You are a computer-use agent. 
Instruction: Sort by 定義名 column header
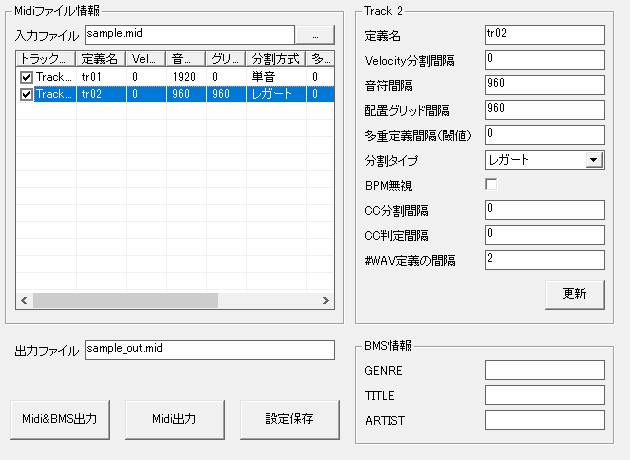100,59
